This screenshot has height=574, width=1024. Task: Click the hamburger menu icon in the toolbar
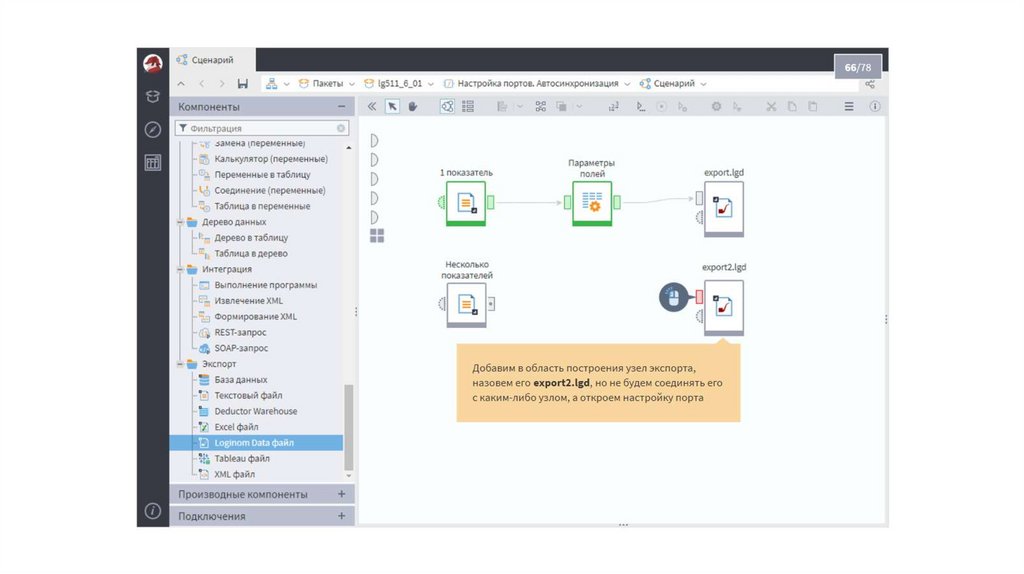(x=849, y=106)
